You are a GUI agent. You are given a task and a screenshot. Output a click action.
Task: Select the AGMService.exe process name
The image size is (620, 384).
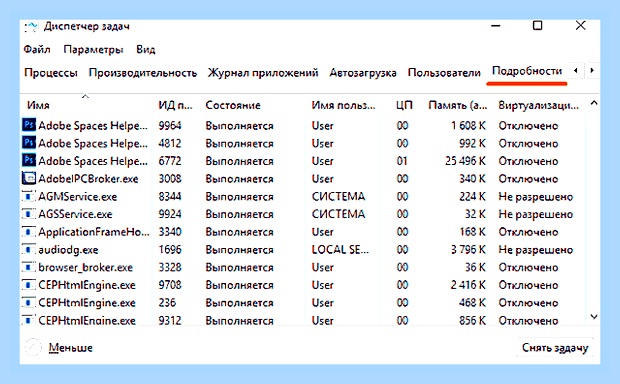click(78, 197)
